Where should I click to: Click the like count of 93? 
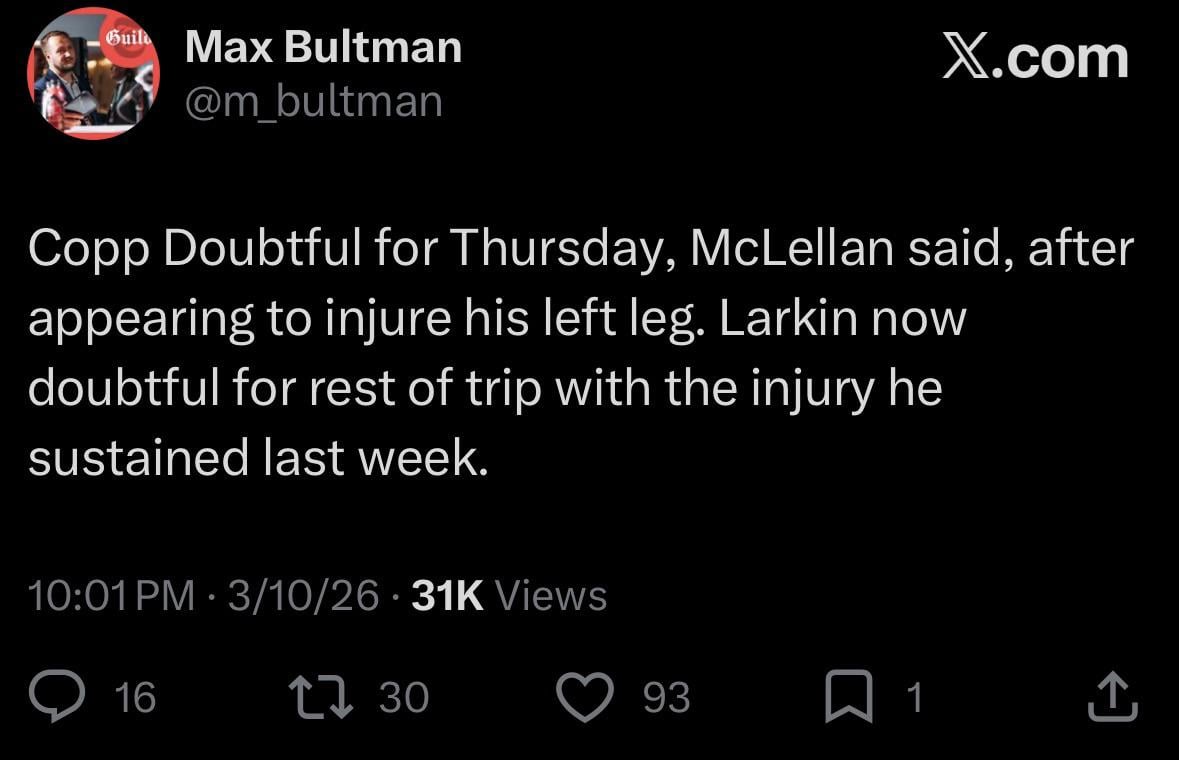(x=666, y=697)
